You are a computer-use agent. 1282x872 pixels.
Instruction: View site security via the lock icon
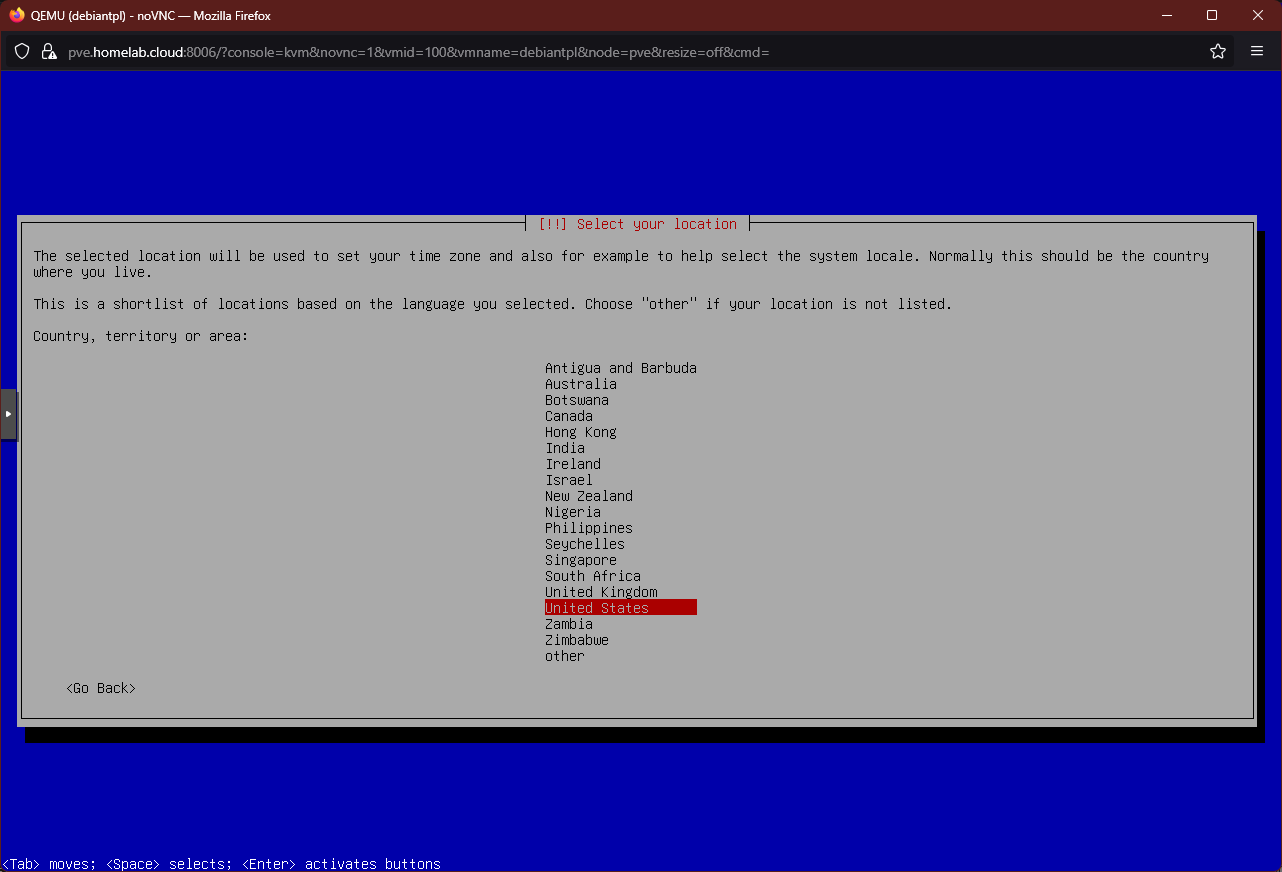coord(48,51)
